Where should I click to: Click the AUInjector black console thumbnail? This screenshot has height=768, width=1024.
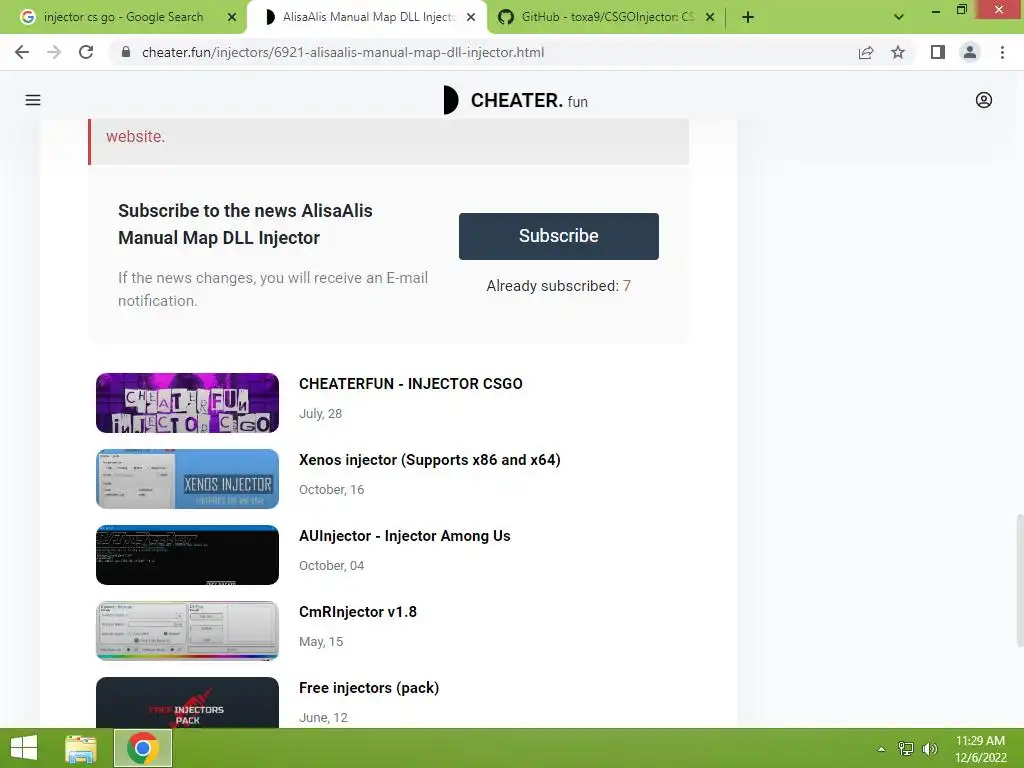[x=187, y=555]
